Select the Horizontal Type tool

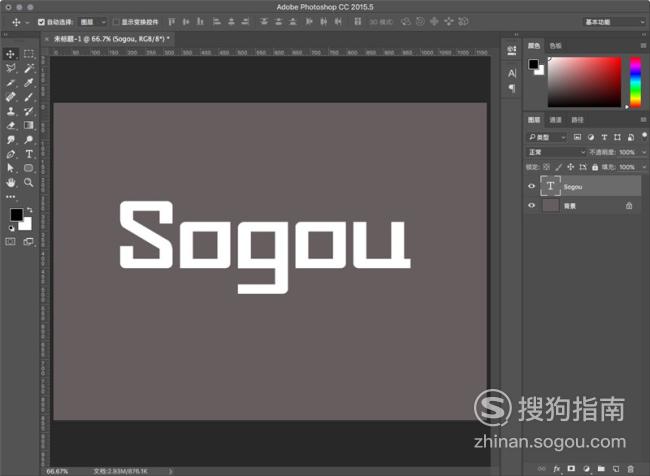point(29,154)
